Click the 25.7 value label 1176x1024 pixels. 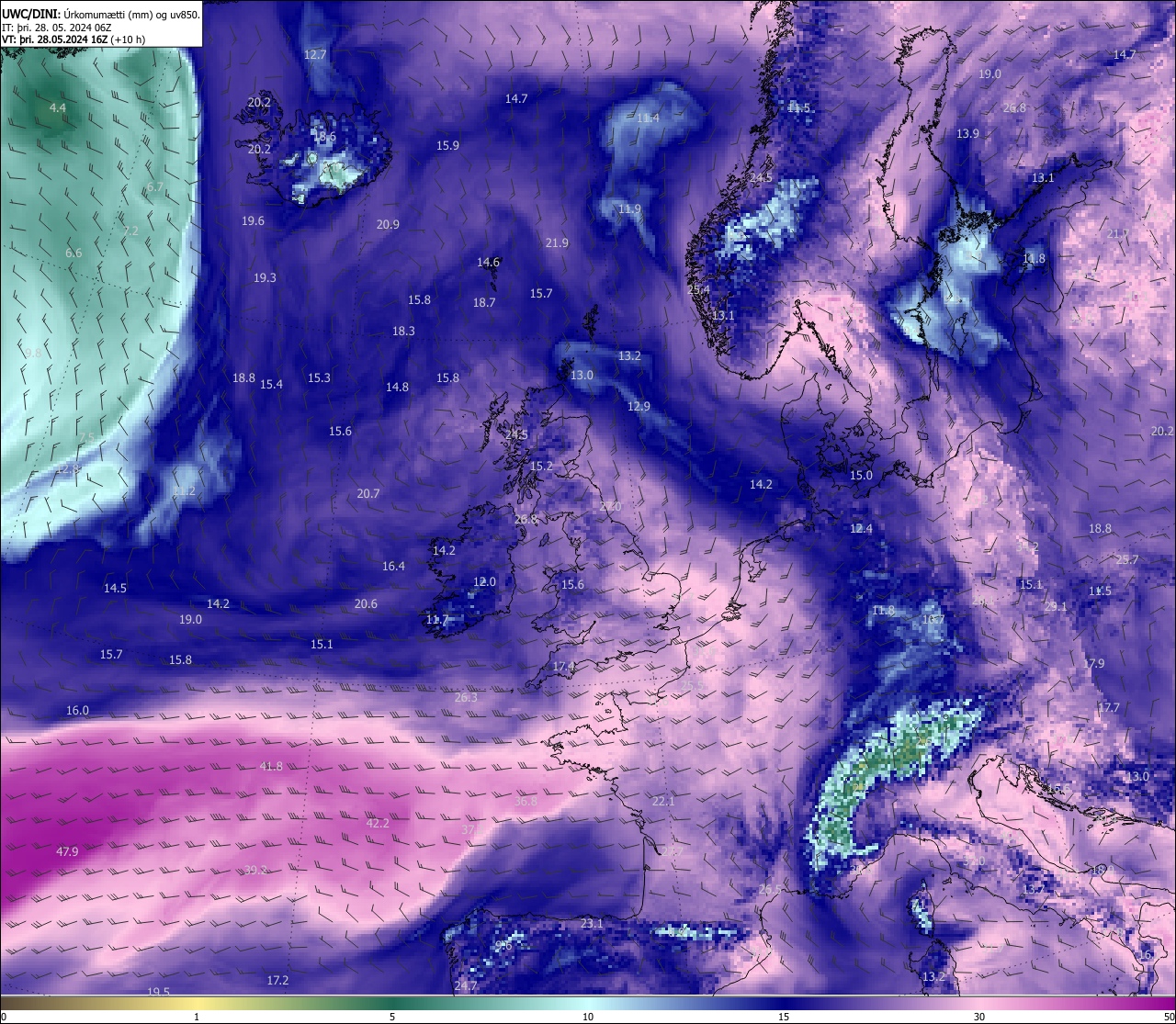1126,559
